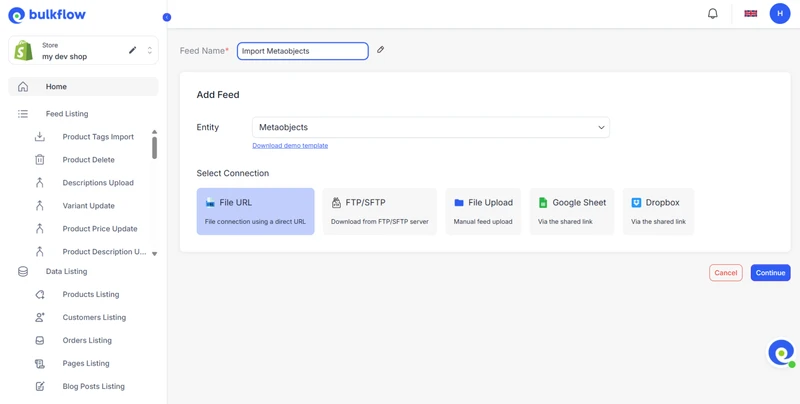Image resolution: width=800 pixels, height=404 pixels.
Task: Click the Product Price Update icon
Action: (40, 229)
